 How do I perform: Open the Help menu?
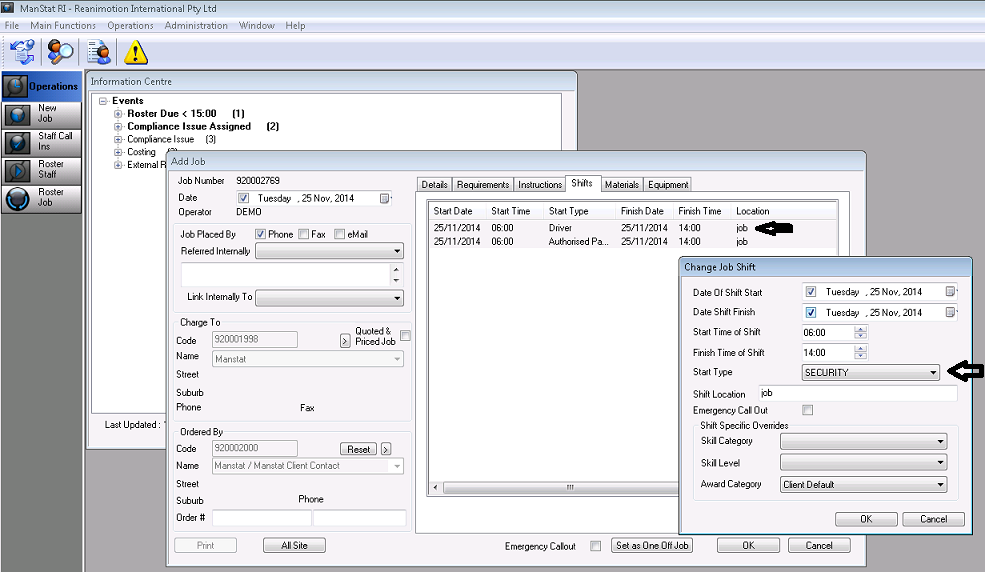(x=295, y=26)
